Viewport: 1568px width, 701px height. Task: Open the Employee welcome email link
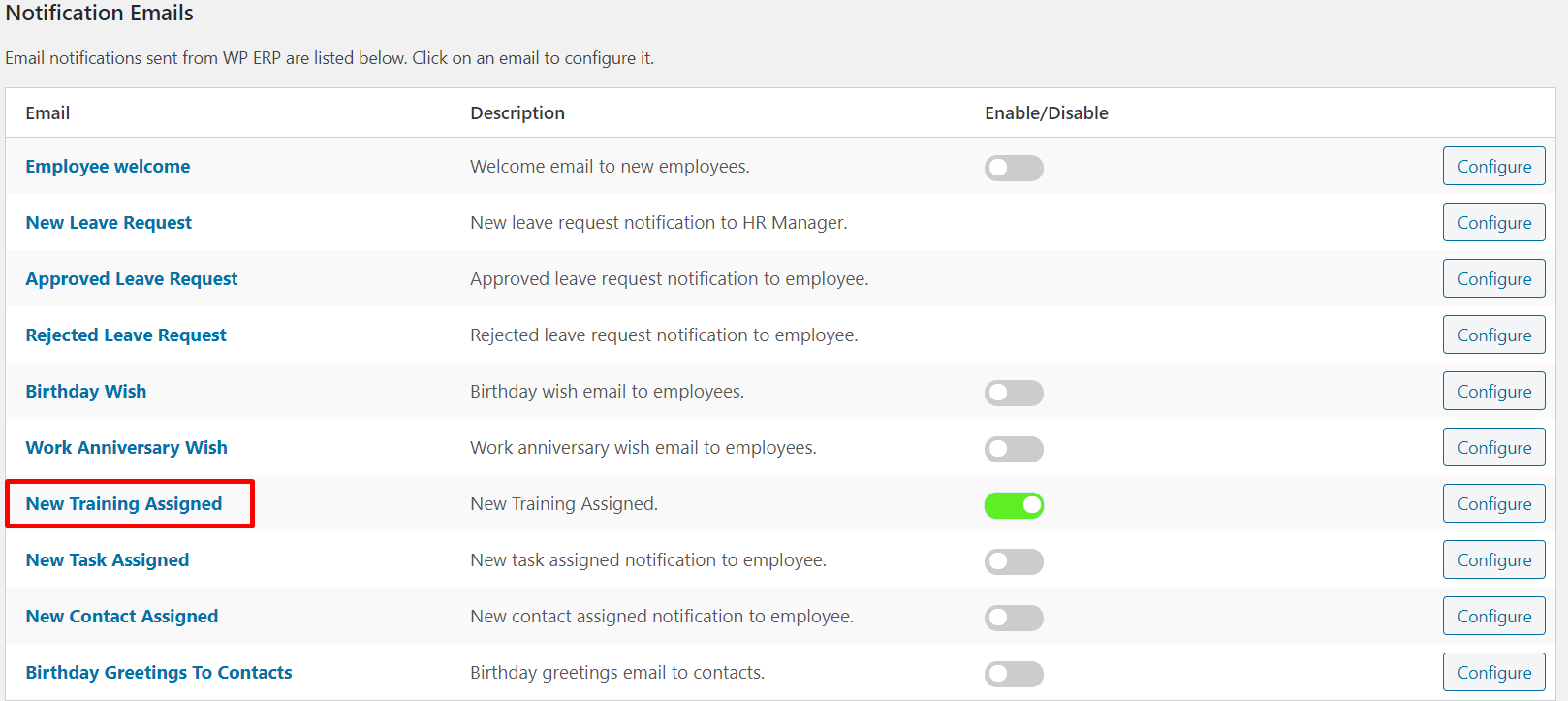pos(108,166)
